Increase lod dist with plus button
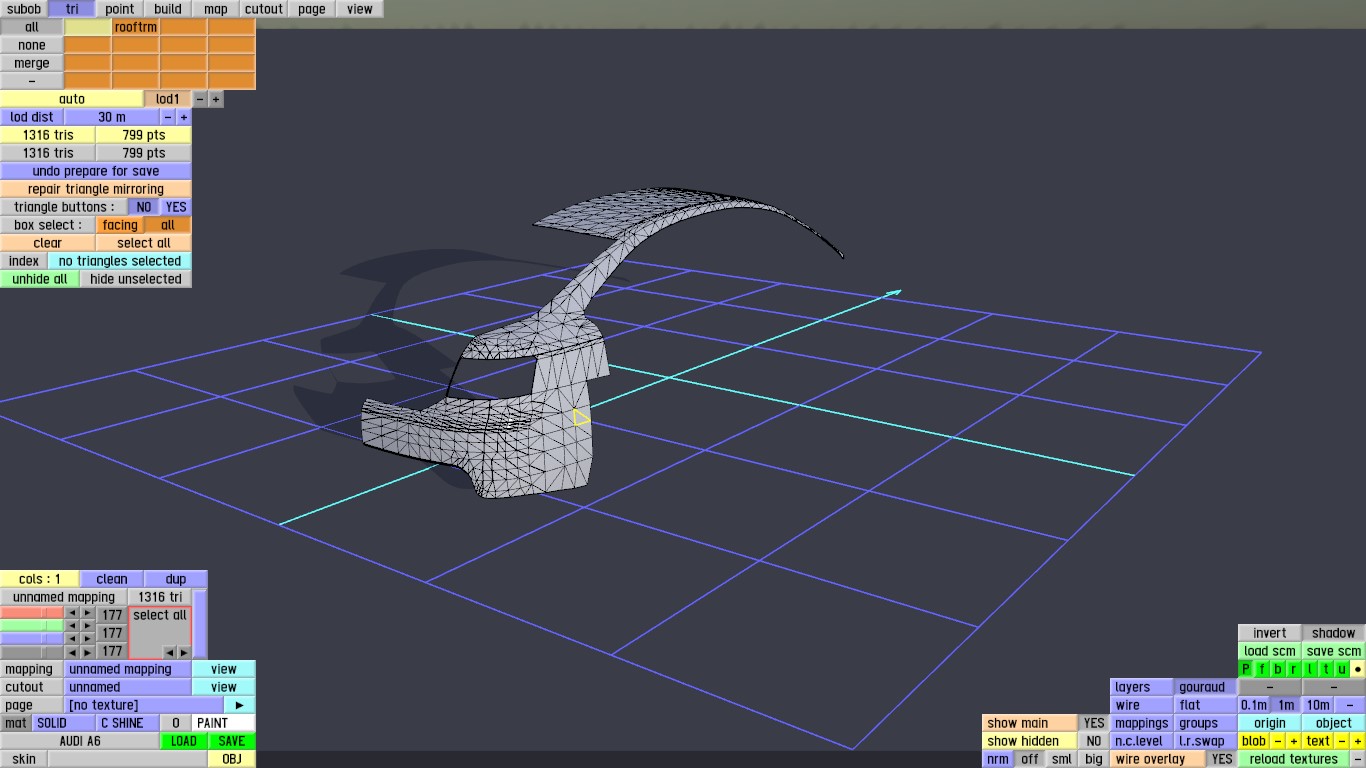 point(184,117)
